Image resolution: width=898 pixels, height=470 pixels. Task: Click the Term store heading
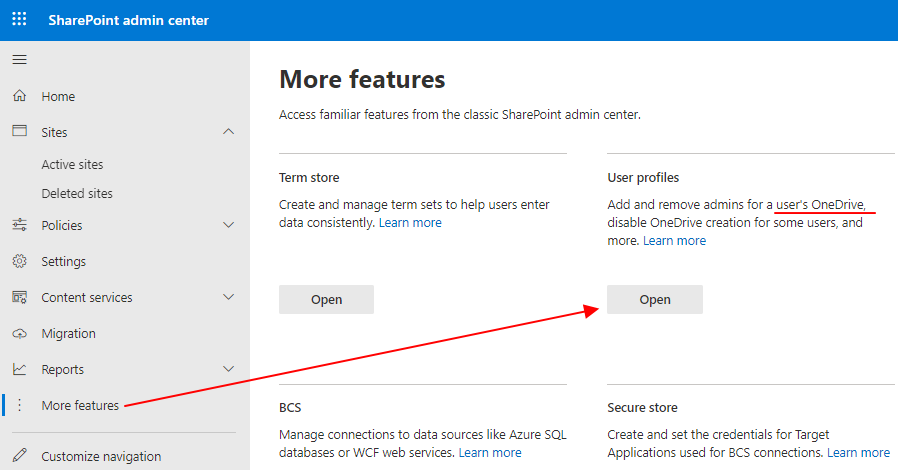coord(309,177)
